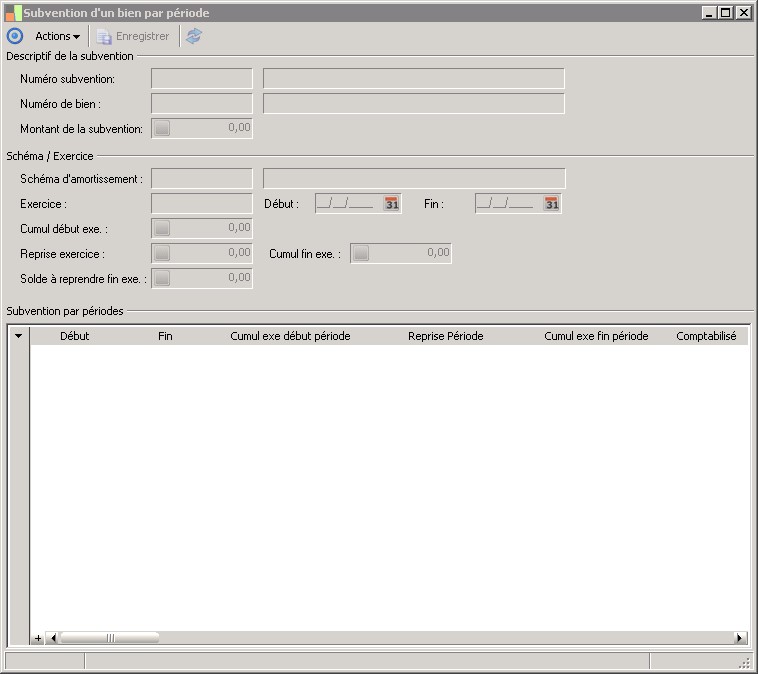Open calculator button of Solde à reprendre fin exe.
The image size is (758, 674).
[x=162, y=278]
